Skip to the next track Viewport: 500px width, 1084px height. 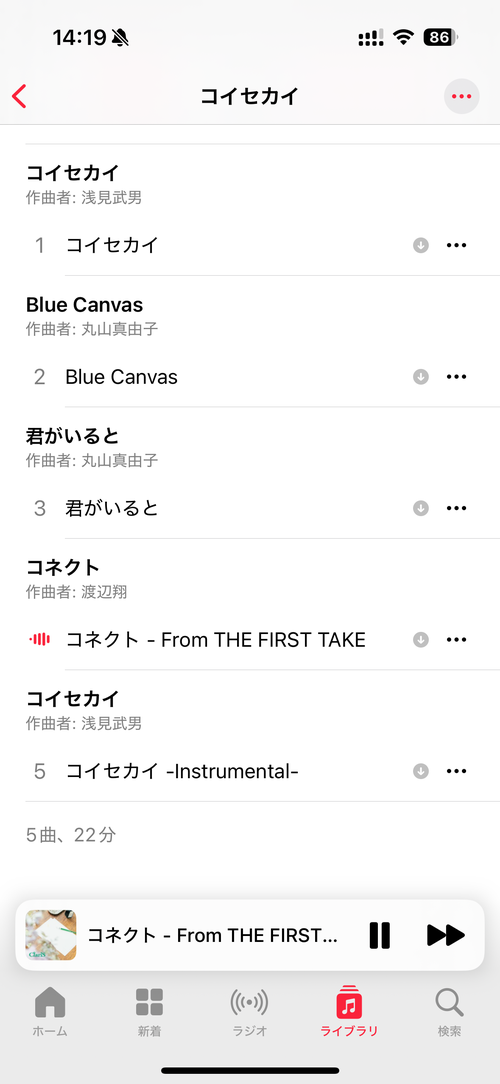tap(446, 935)
